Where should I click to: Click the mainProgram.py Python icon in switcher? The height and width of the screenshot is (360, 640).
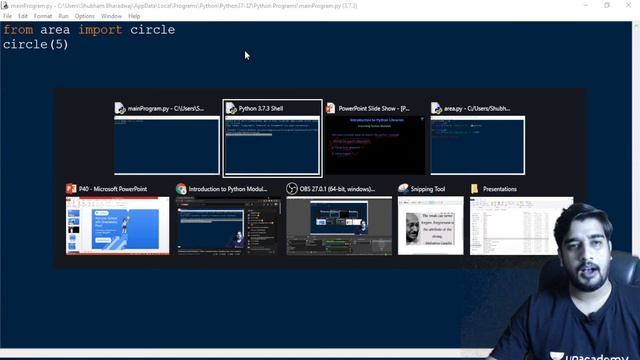[120, 108]
